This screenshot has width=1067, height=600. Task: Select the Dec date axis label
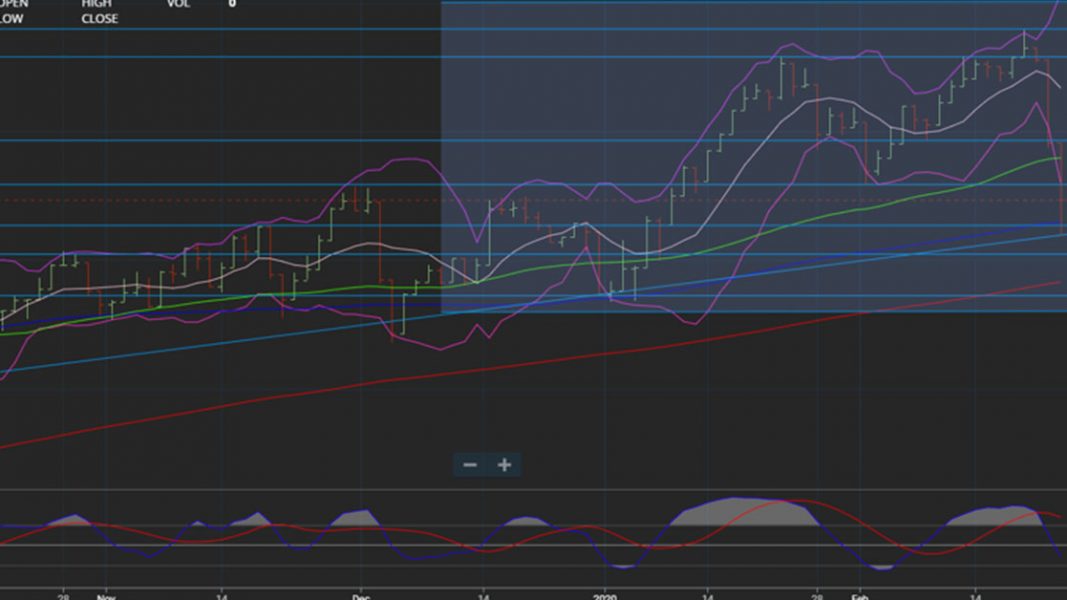click(x=360, y=596)
